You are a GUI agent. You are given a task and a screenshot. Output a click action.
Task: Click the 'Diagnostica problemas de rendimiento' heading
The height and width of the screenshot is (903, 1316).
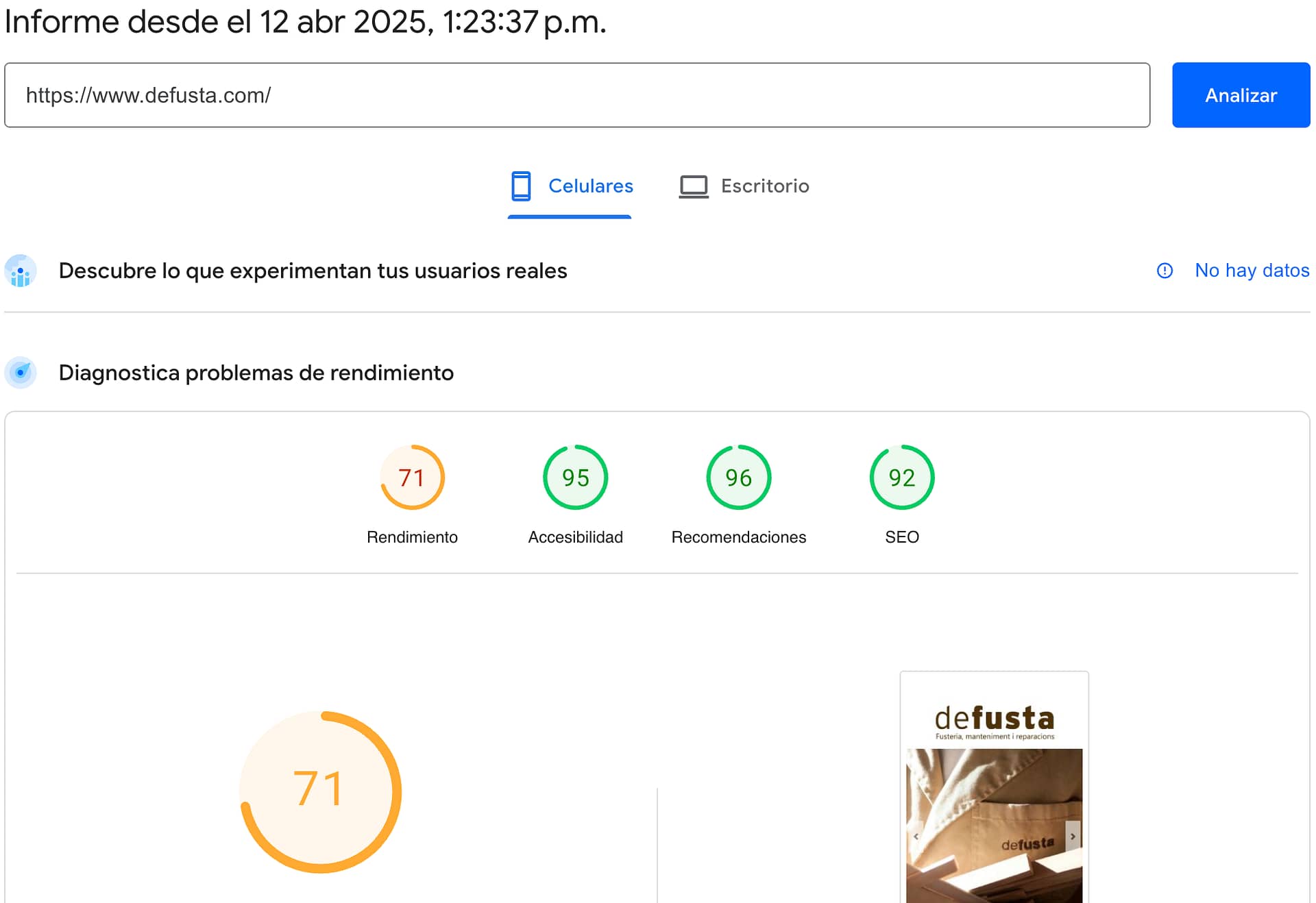pos(256,373)
